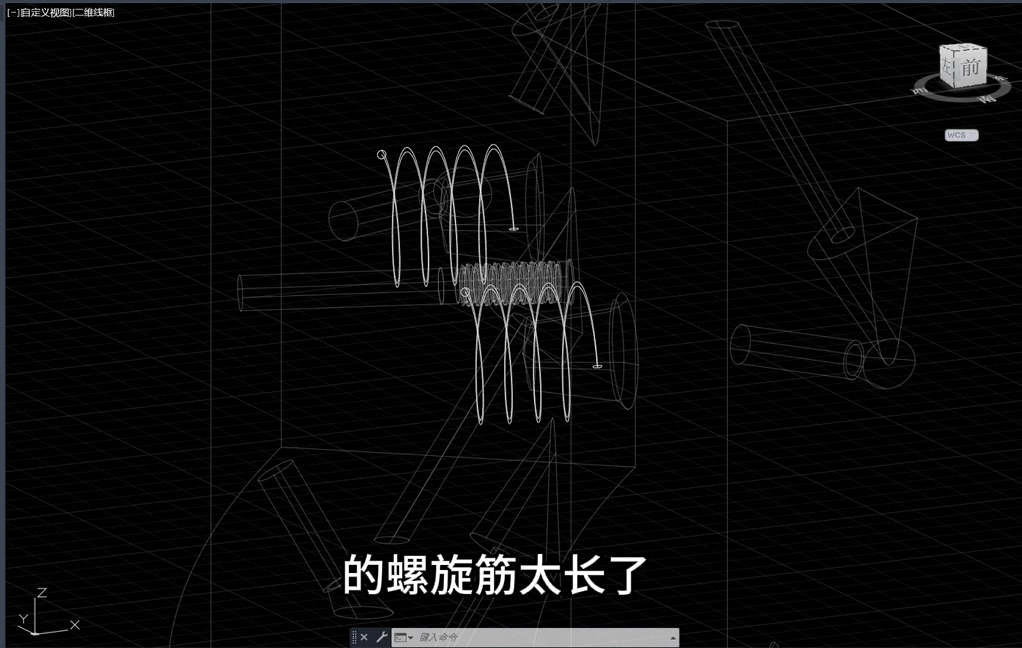
Task: Open the 自定义视图 view controls menu
Action: pyautogui.click(x=46, y=12)
